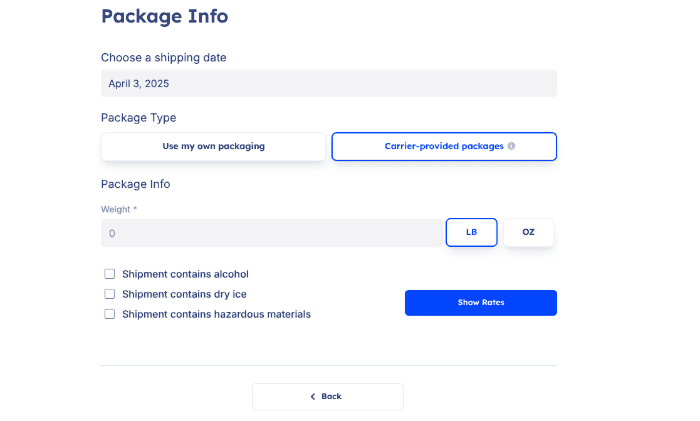
Task: Check the hazardous materials checkbox
Action: [x=110, y=314]
